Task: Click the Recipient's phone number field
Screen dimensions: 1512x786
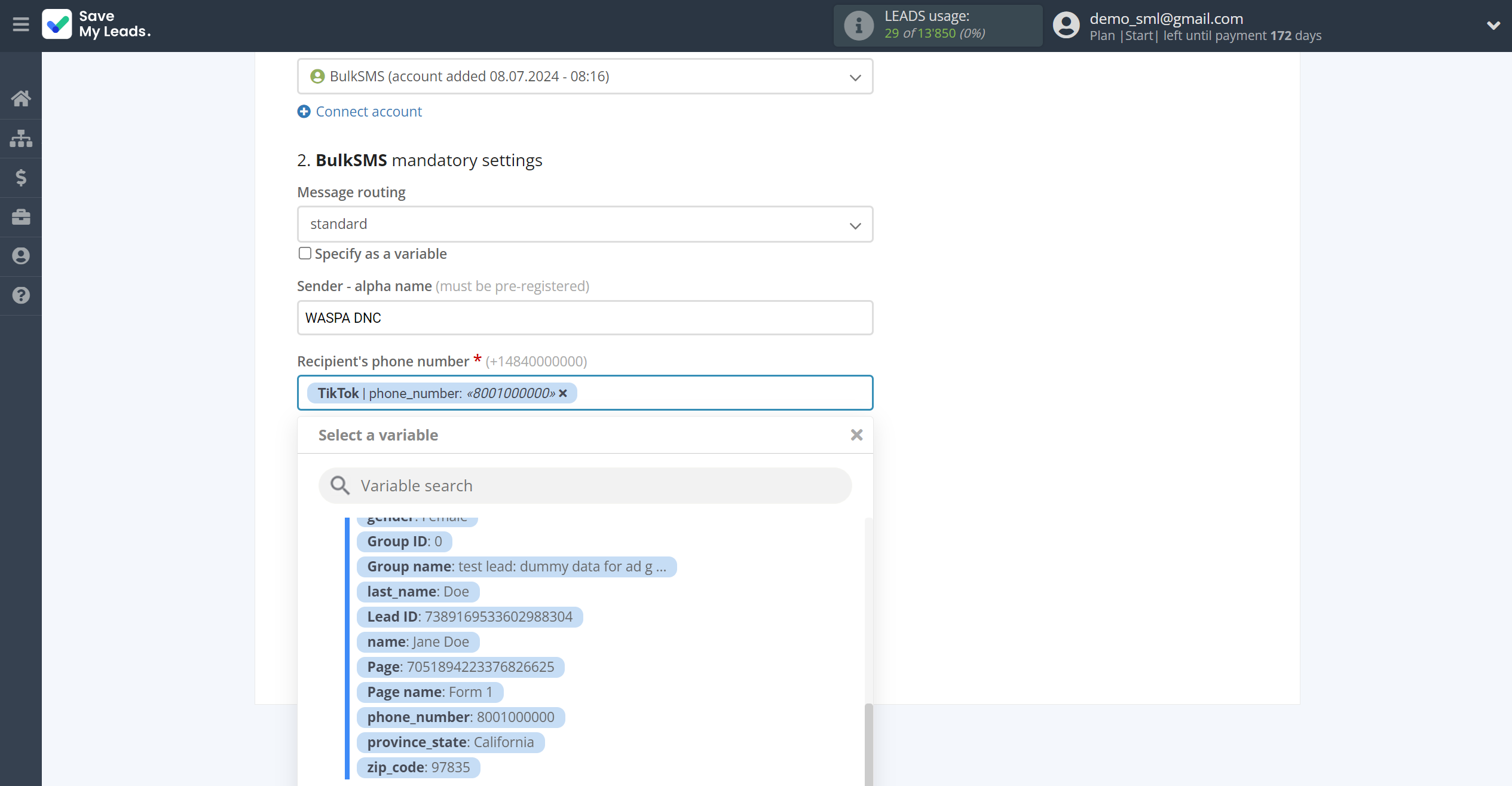Action: click(x=585, y=393)
